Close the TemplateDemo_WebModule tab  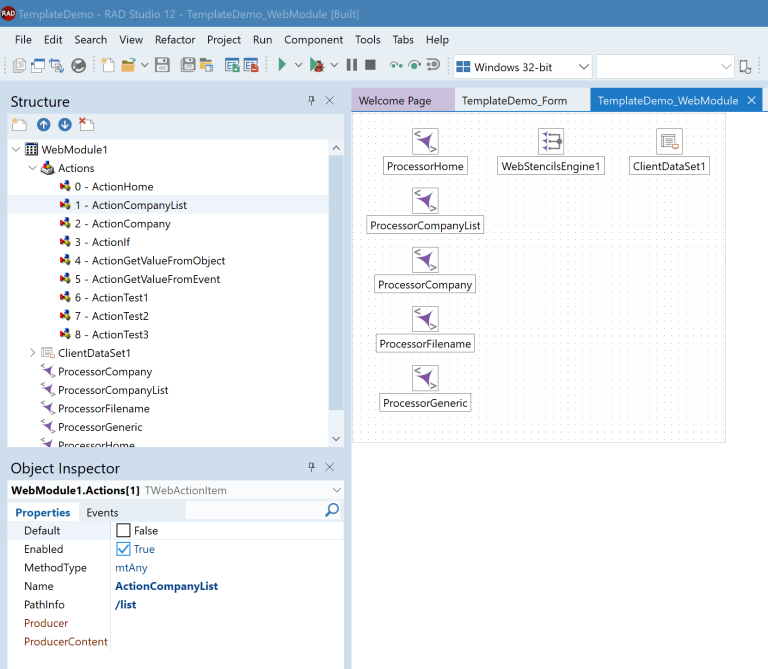tap(751, 100)
